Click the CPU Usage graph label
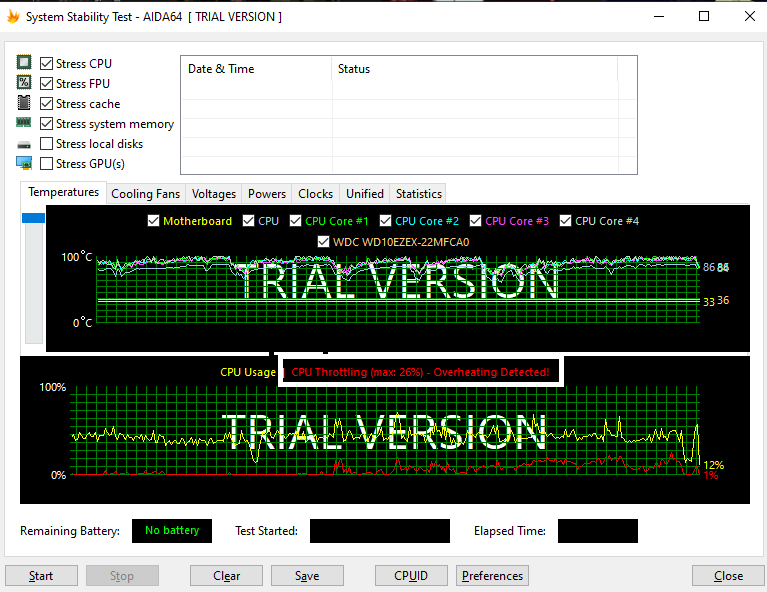Viewport: 767px width, 592px height. pyautogui.click(x=248, y=372)
